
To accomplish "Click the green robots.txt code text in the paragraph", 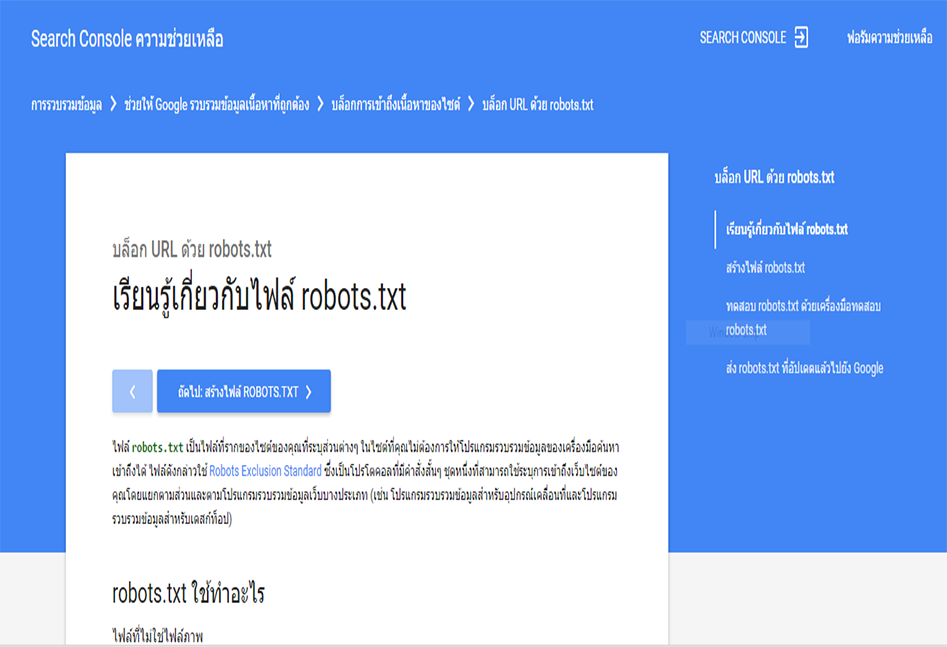I will coord(157,448).
